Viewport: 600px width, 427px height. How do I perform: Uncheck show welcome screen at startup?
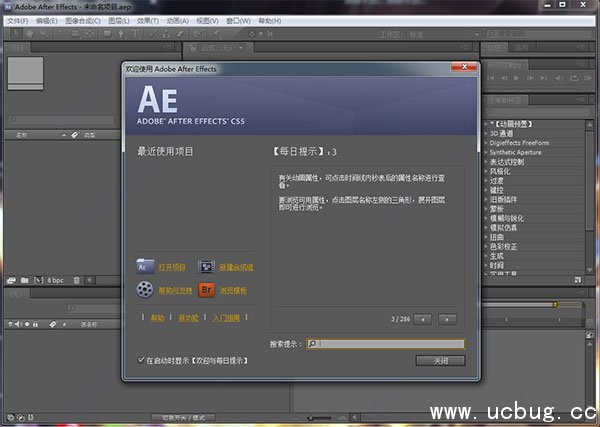coord(141,359)
